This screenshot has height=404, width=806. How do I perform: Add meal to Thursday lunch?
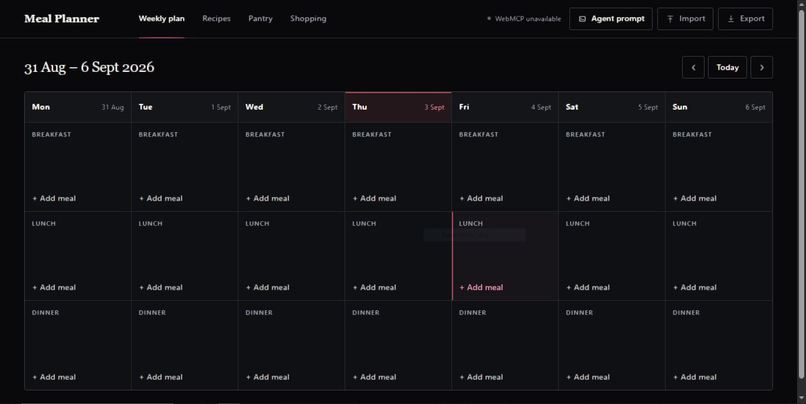375,287
